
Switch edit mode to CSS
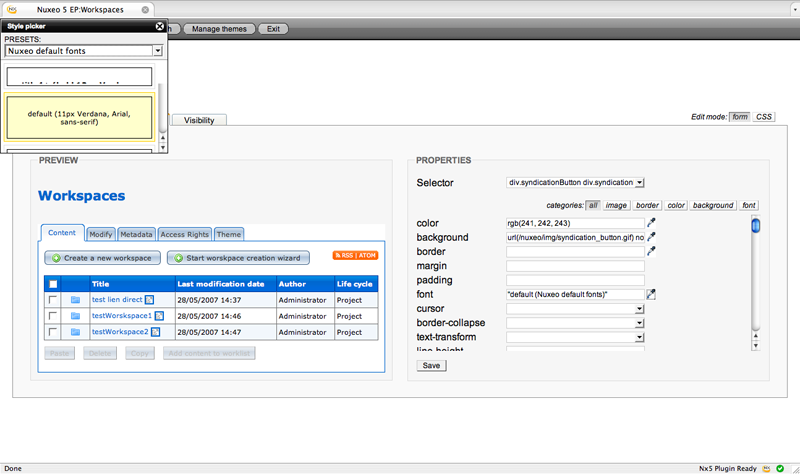[x=764, y=117]
